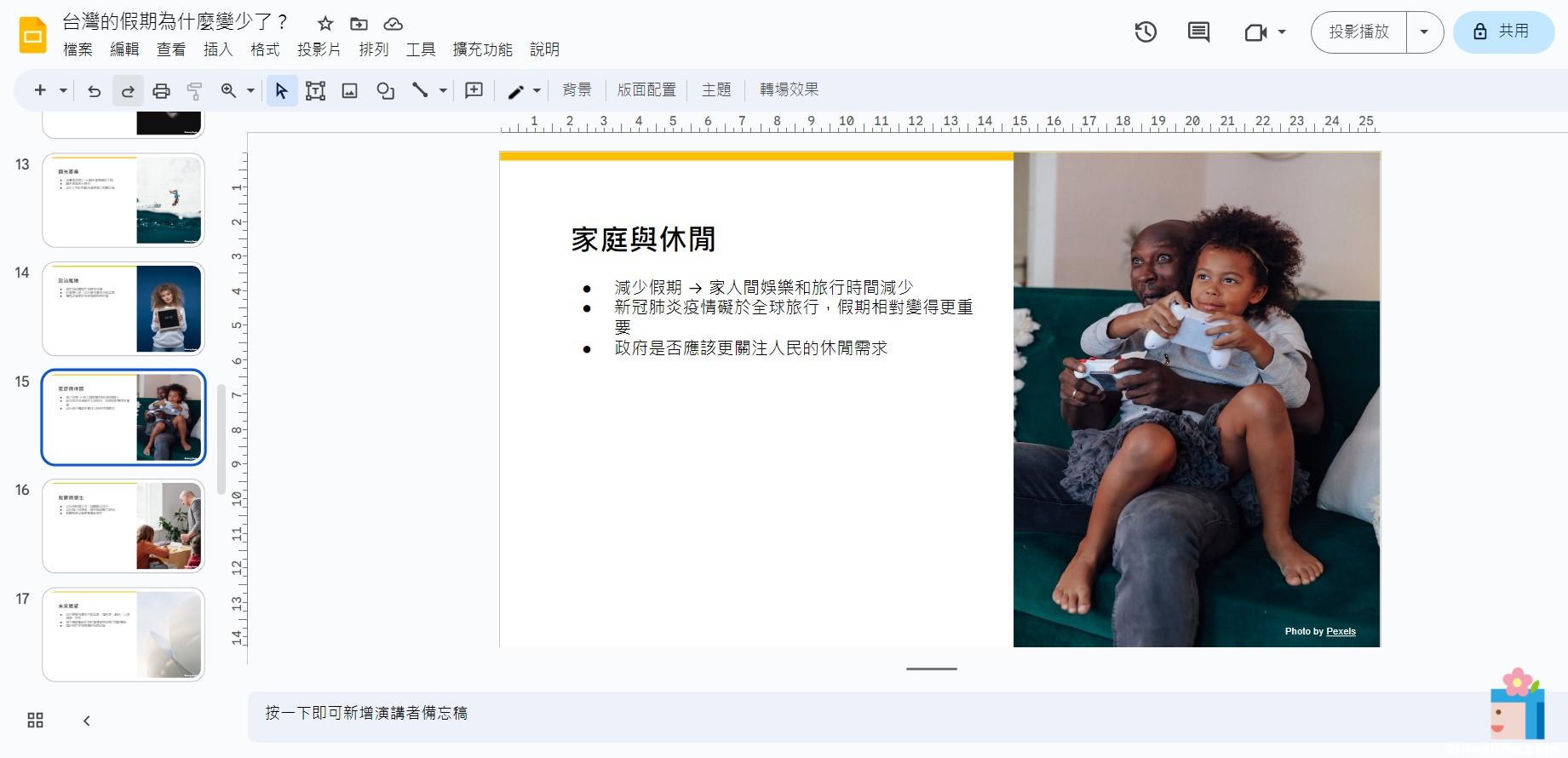Screen dimensions: 1568x758
Task: Select slide 16 thumbnail
Action: (123, 525)
